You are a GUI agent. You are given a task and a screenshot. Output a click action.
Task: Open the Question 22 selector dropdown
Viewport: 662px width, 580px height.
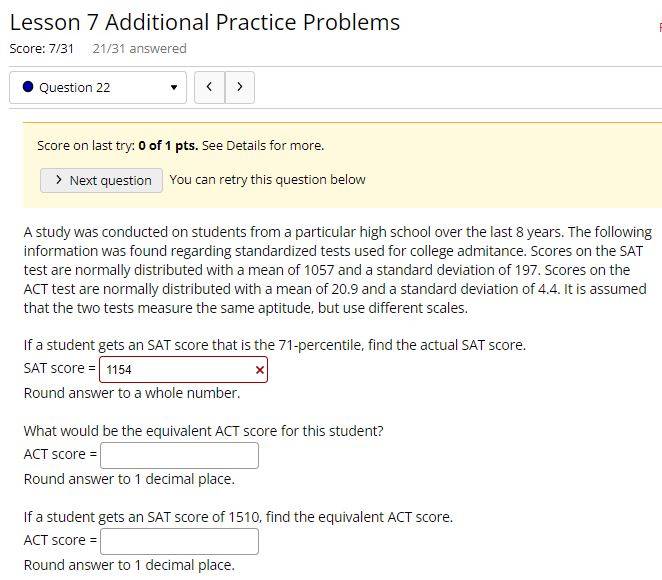coord(98,87)
